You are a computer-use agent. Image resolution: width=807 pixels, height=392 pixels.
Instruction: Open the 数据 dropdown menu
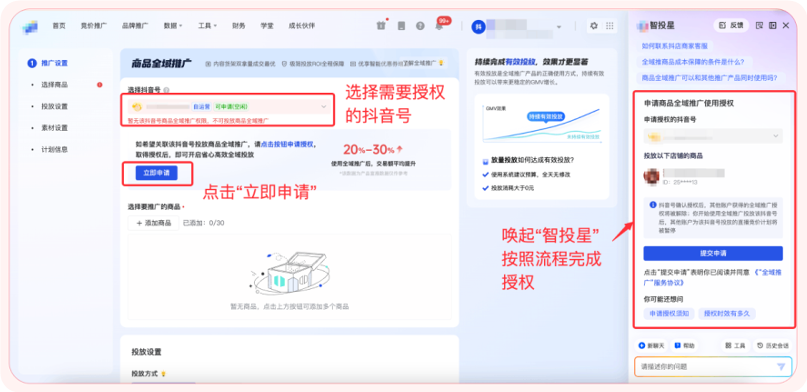173,26
